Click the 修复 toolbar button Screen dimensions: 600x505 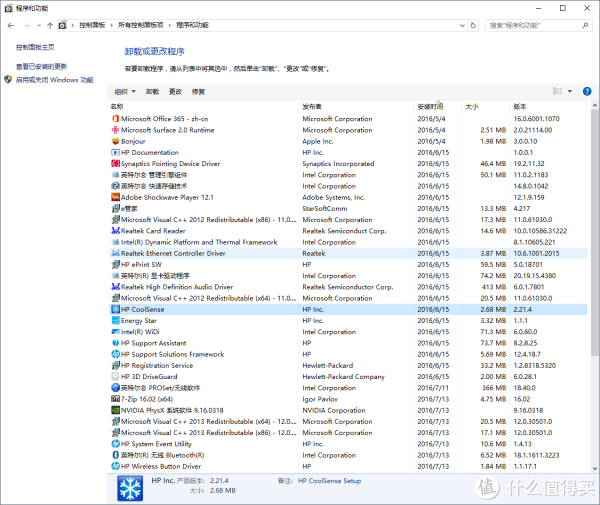click(199, 91)
